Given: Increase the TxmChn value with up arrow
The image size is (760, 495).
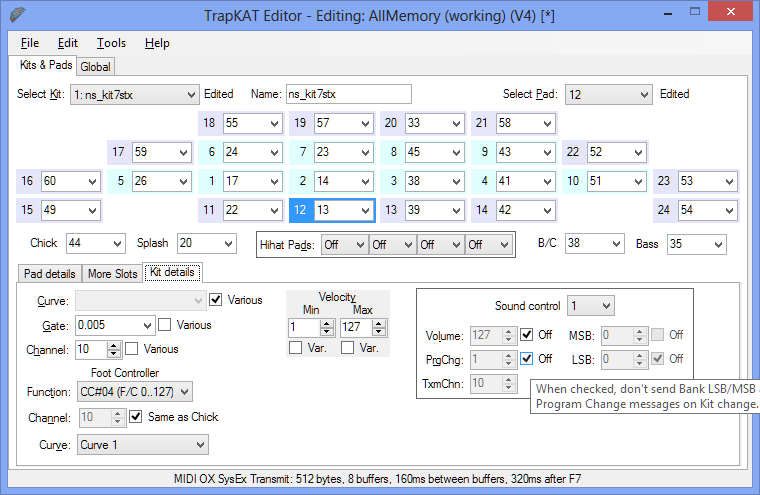Looking at the screenshot, I should tap(508, 380).
